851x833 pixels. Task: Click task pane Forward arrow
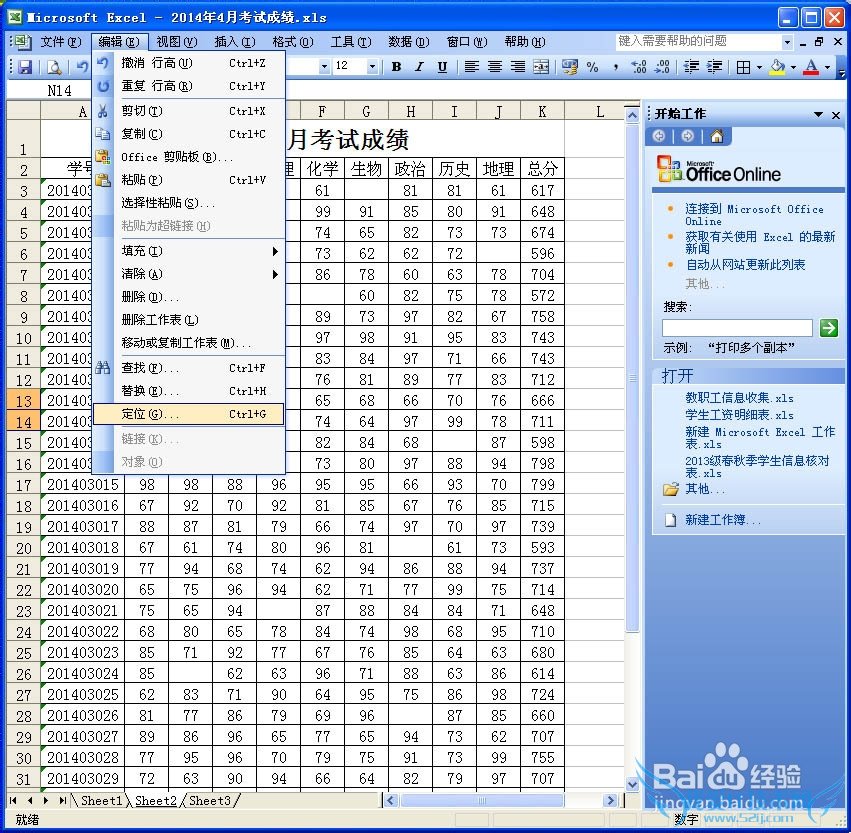tap(688, 136)
